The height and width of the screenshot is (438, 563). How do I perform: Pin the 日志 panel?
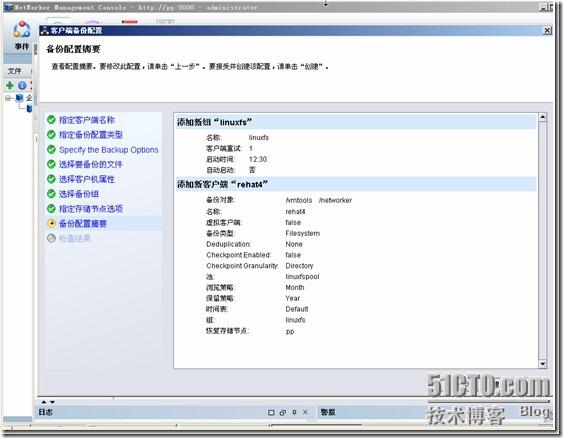tap(294, 413)
